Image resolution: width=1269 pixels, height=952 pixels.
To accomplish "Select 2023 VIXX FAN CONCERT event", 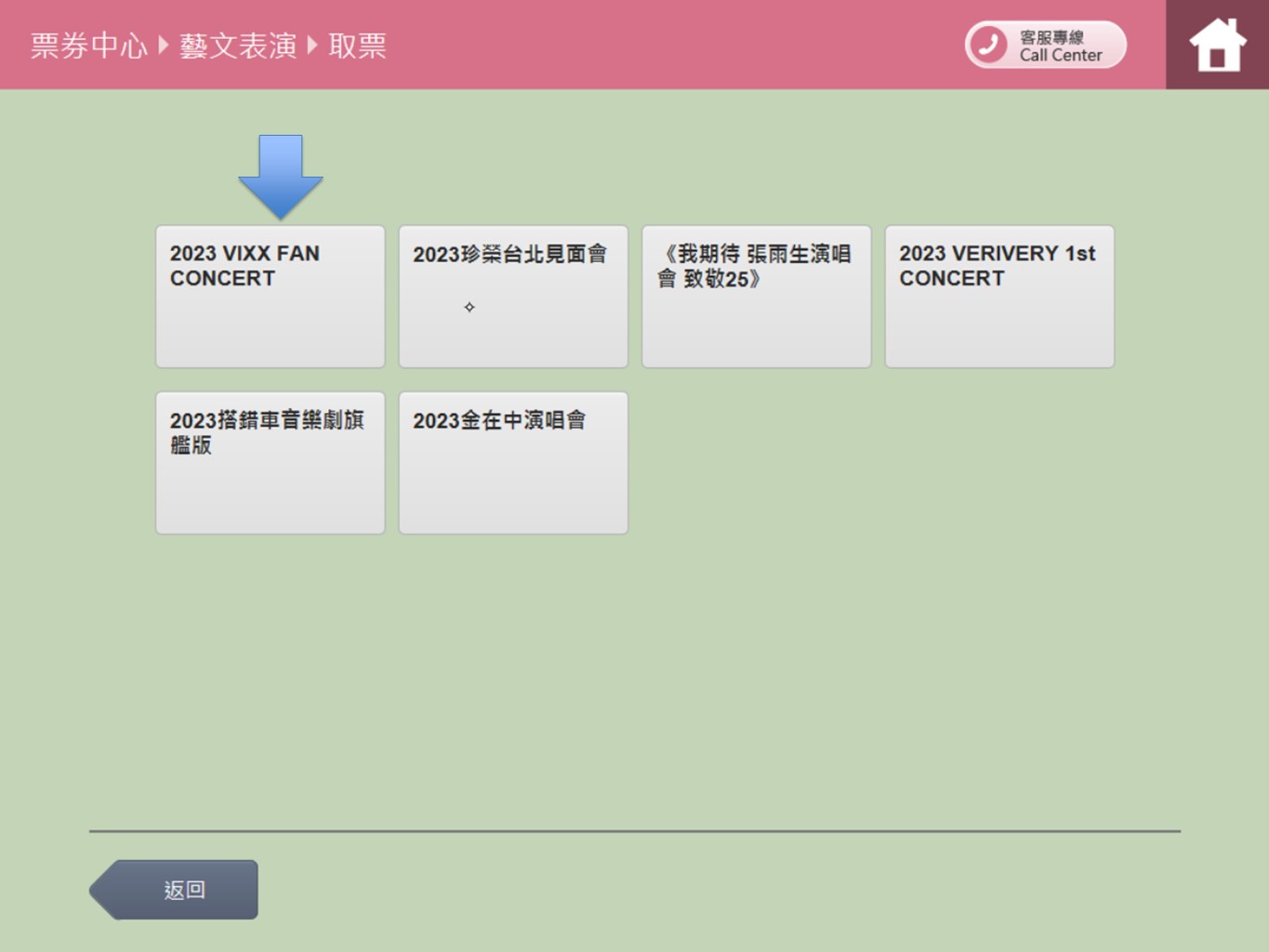I will click(x=271, y=297).
